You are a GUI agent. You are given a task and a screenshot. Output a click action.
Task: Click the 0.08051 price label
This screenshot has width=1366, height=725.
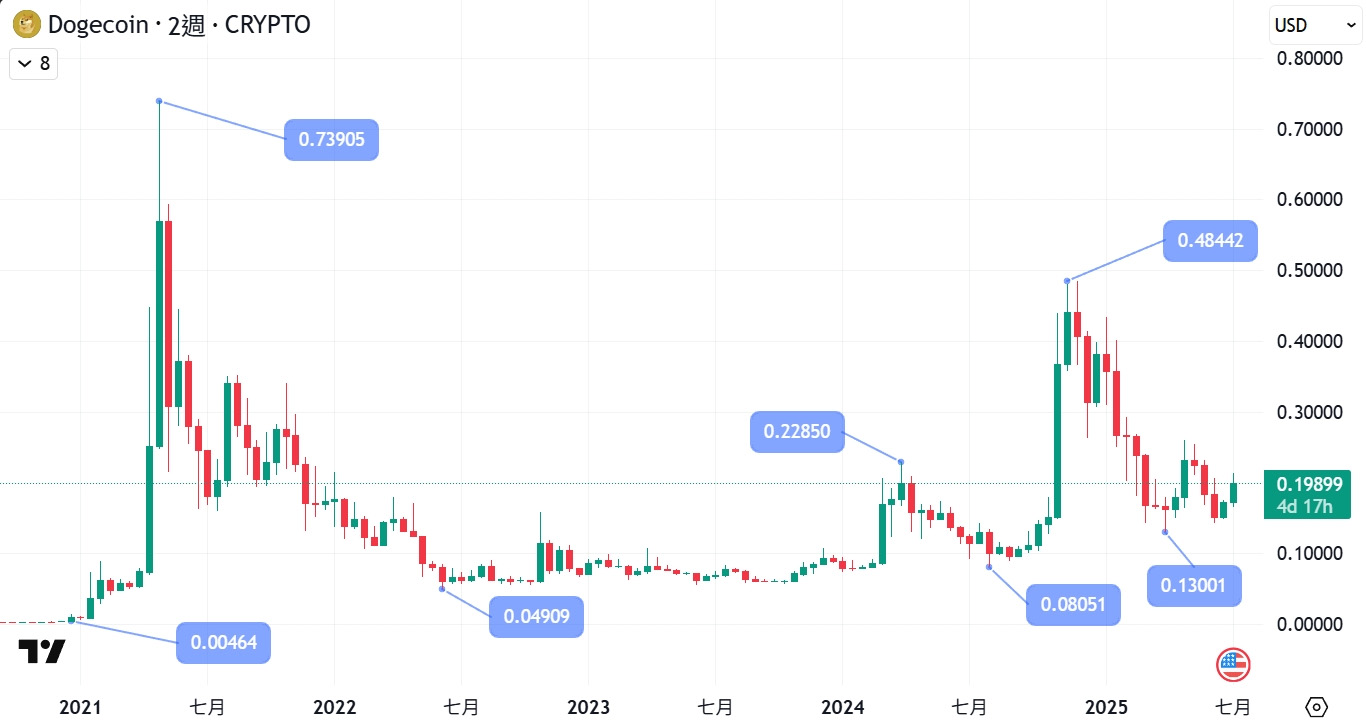1073,605
